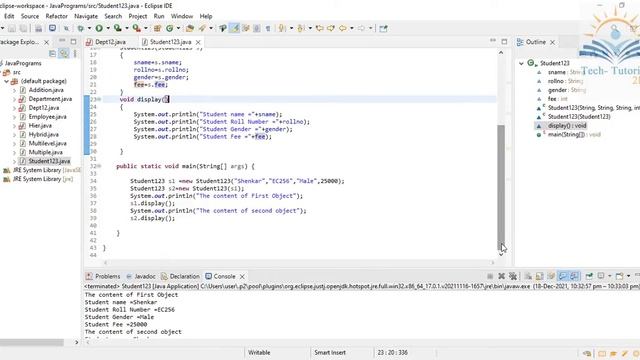640x360 pixels.
Task: Open the Navigate menu
Action: (86, 16)
